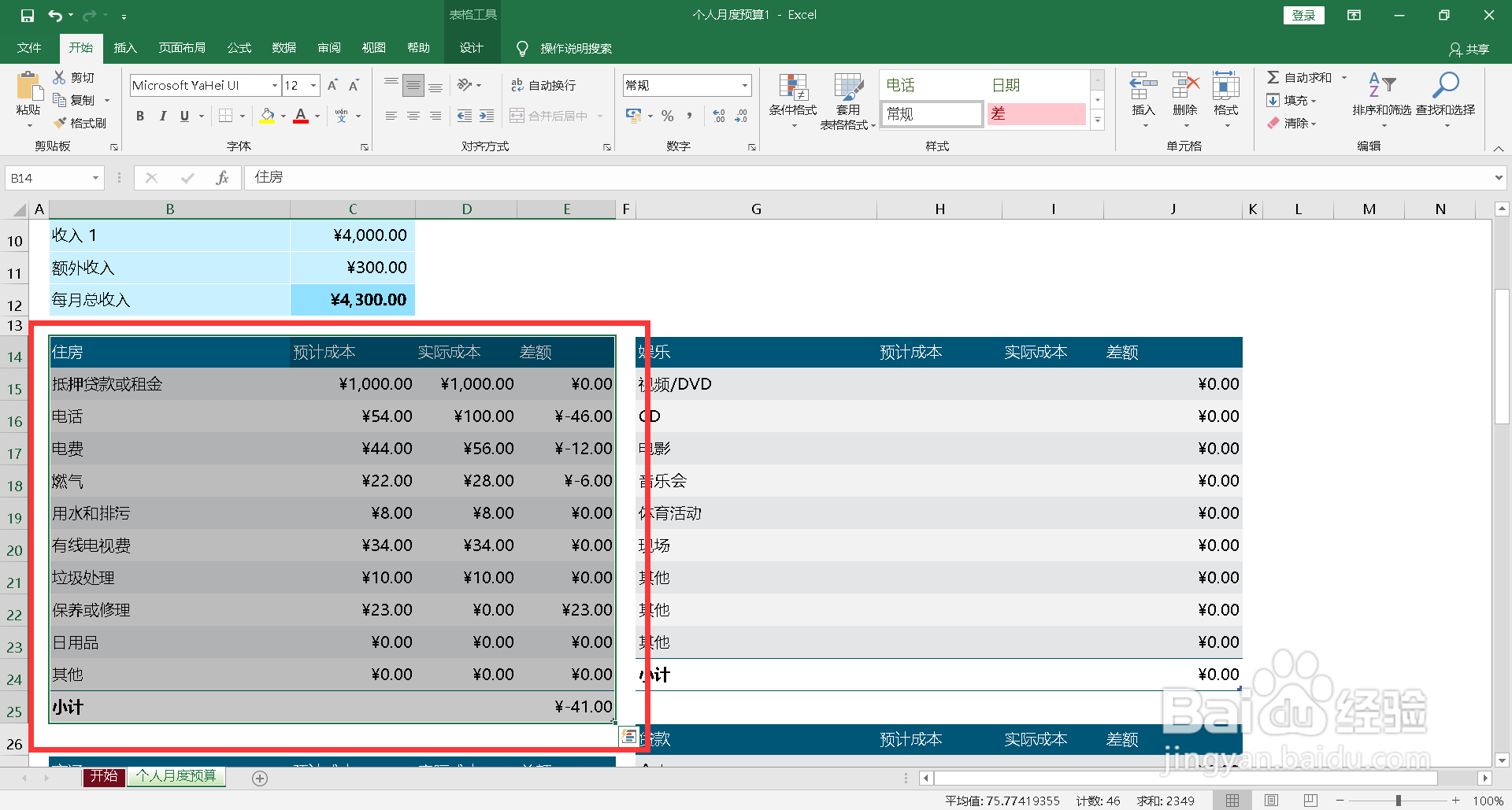Image resolution: width=1512 pixels, height=810 pixels.
Task: Click the red font color swatch
Action: coord(301,116)
